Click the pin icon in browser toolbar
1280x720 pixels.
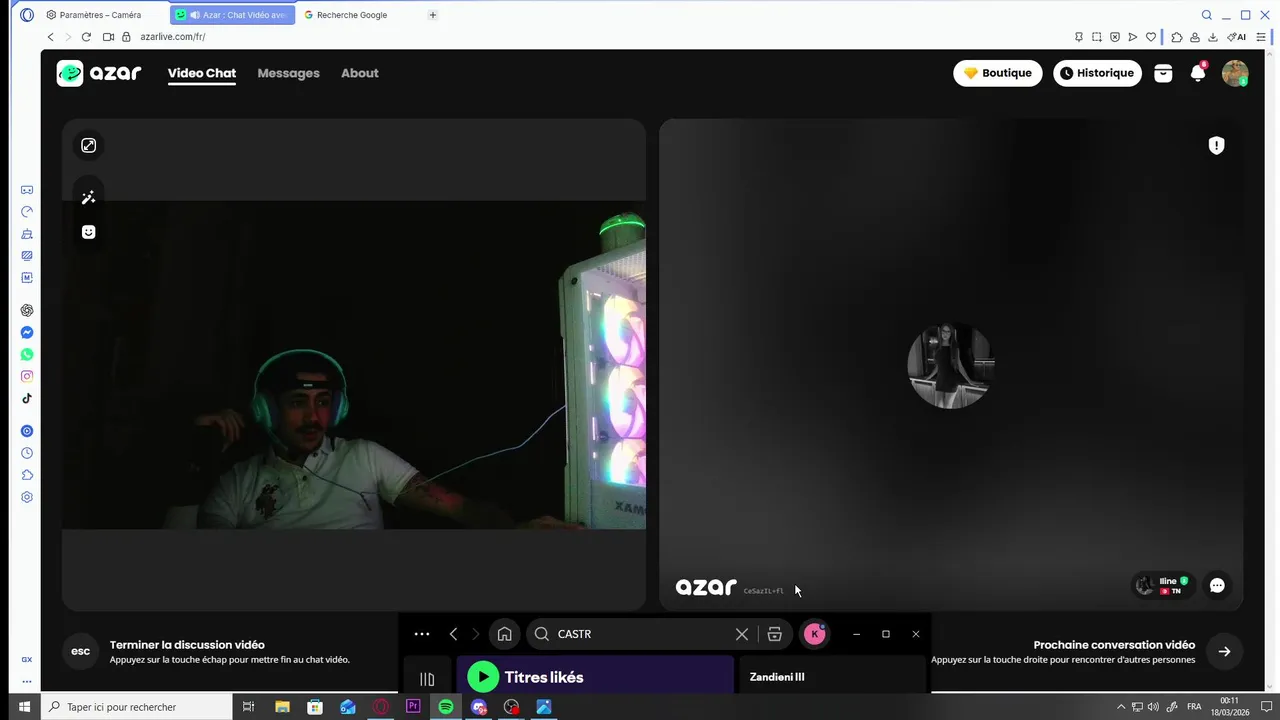(1078, 37)
